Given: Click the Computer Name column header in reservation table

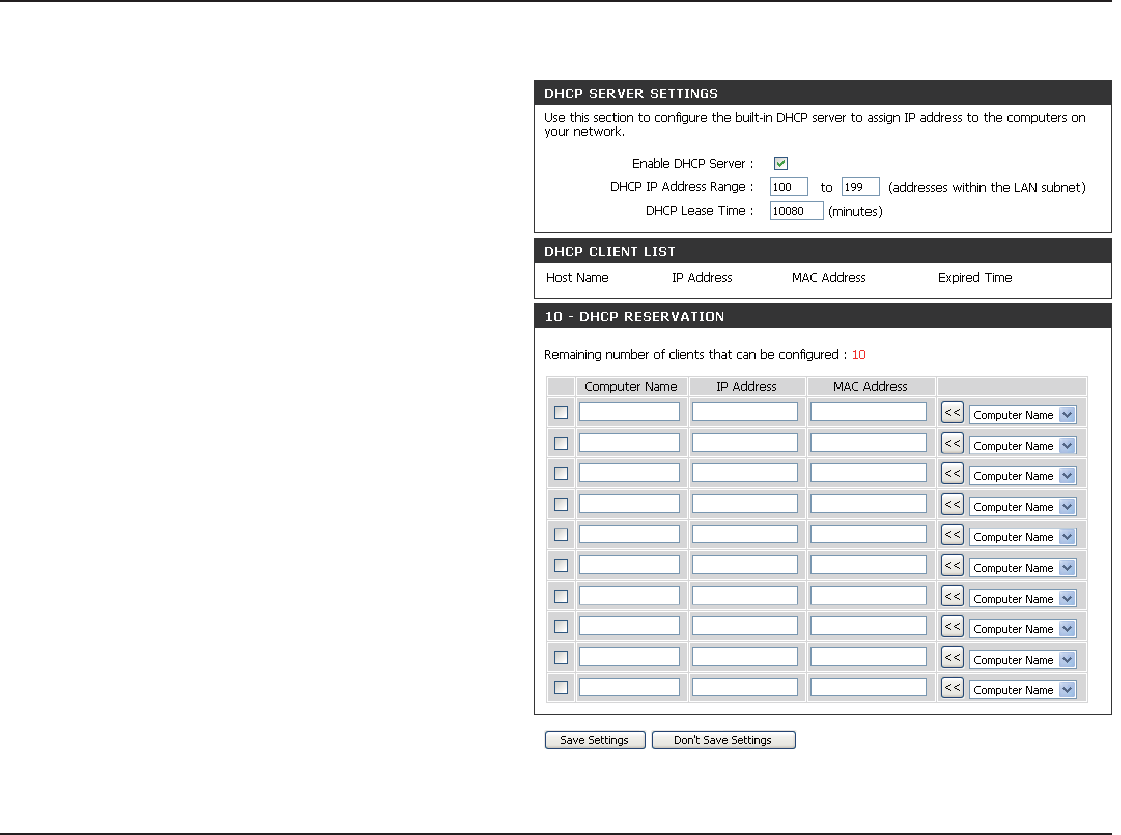Looking at the screenshot, I should (631, 387).
